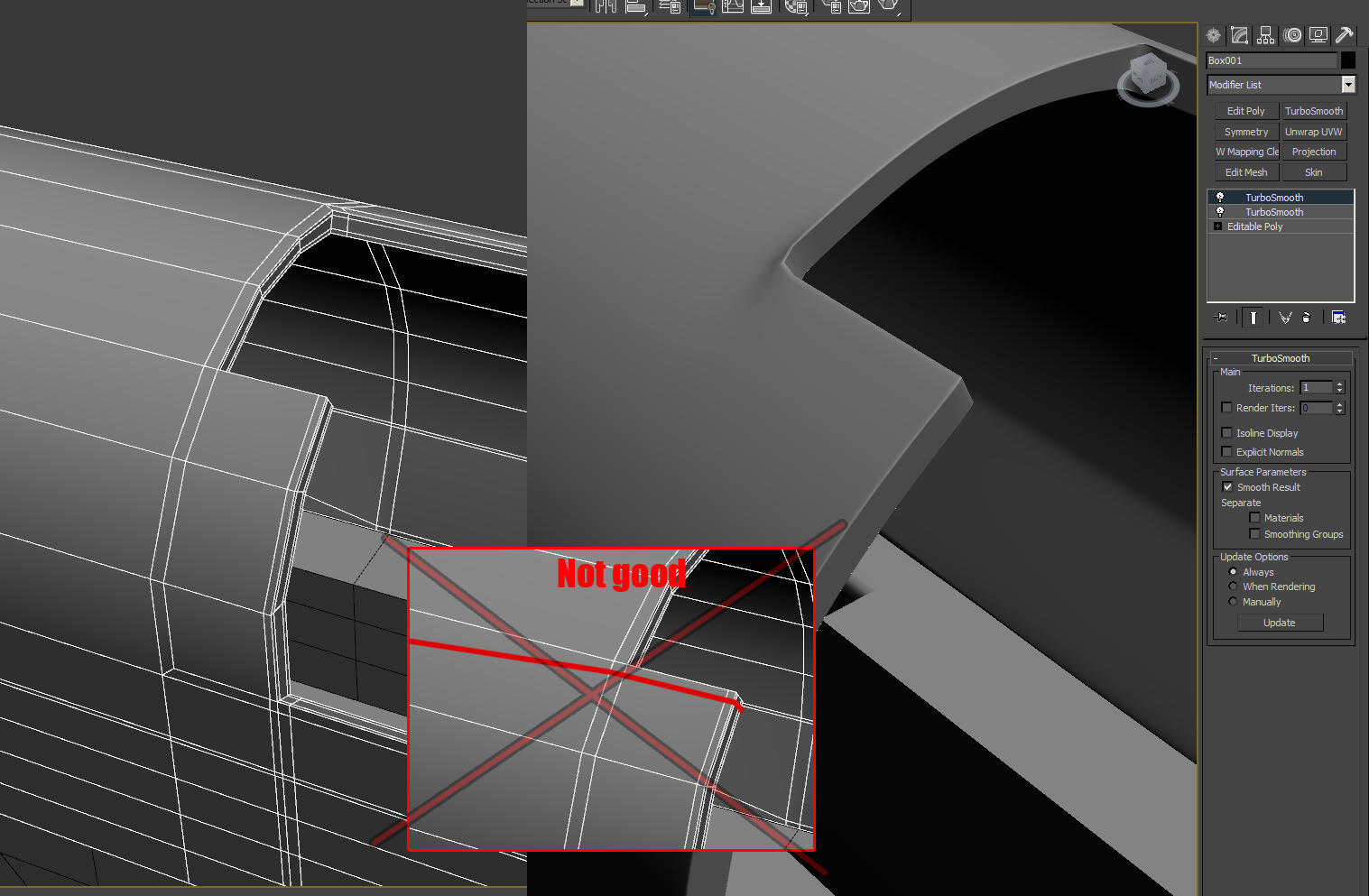Toggle the Graphite Modeling ribbon button

[704, 7]
